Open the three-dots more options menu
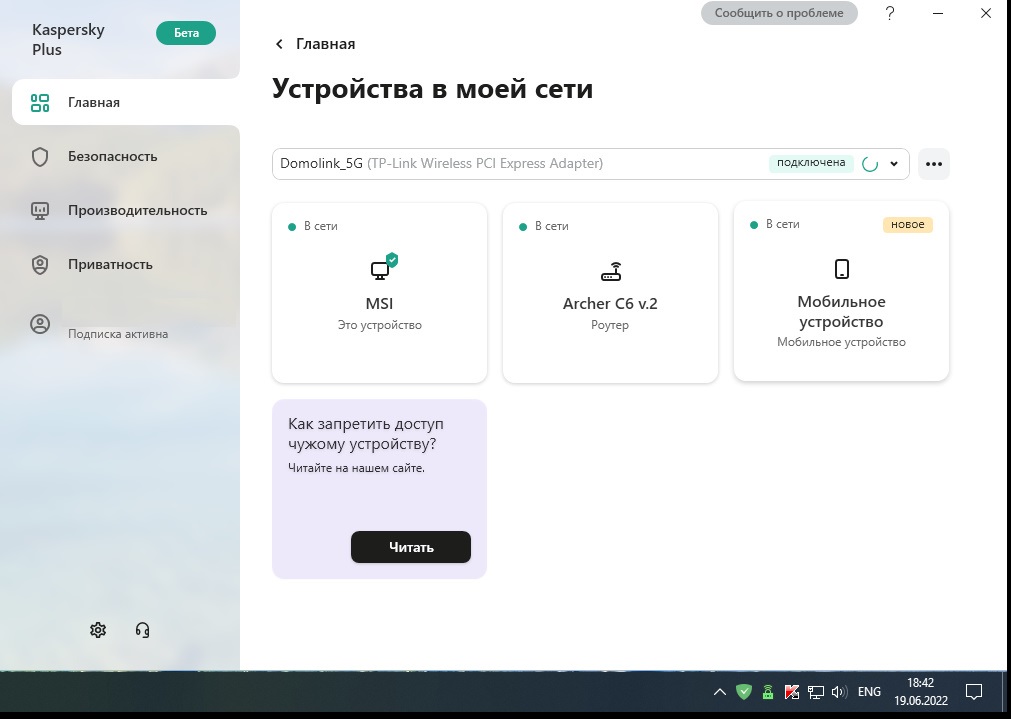This screenshot has width=1011, height=719. (x=934, y=164)
